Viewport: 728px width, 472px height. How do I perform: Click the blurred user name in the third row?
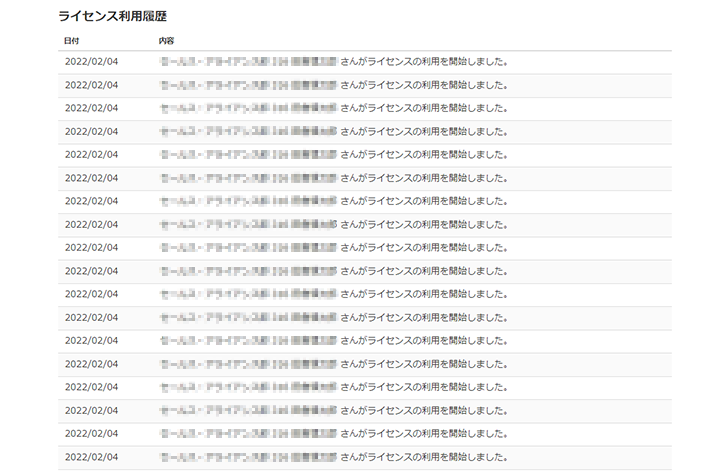[247, 108]
